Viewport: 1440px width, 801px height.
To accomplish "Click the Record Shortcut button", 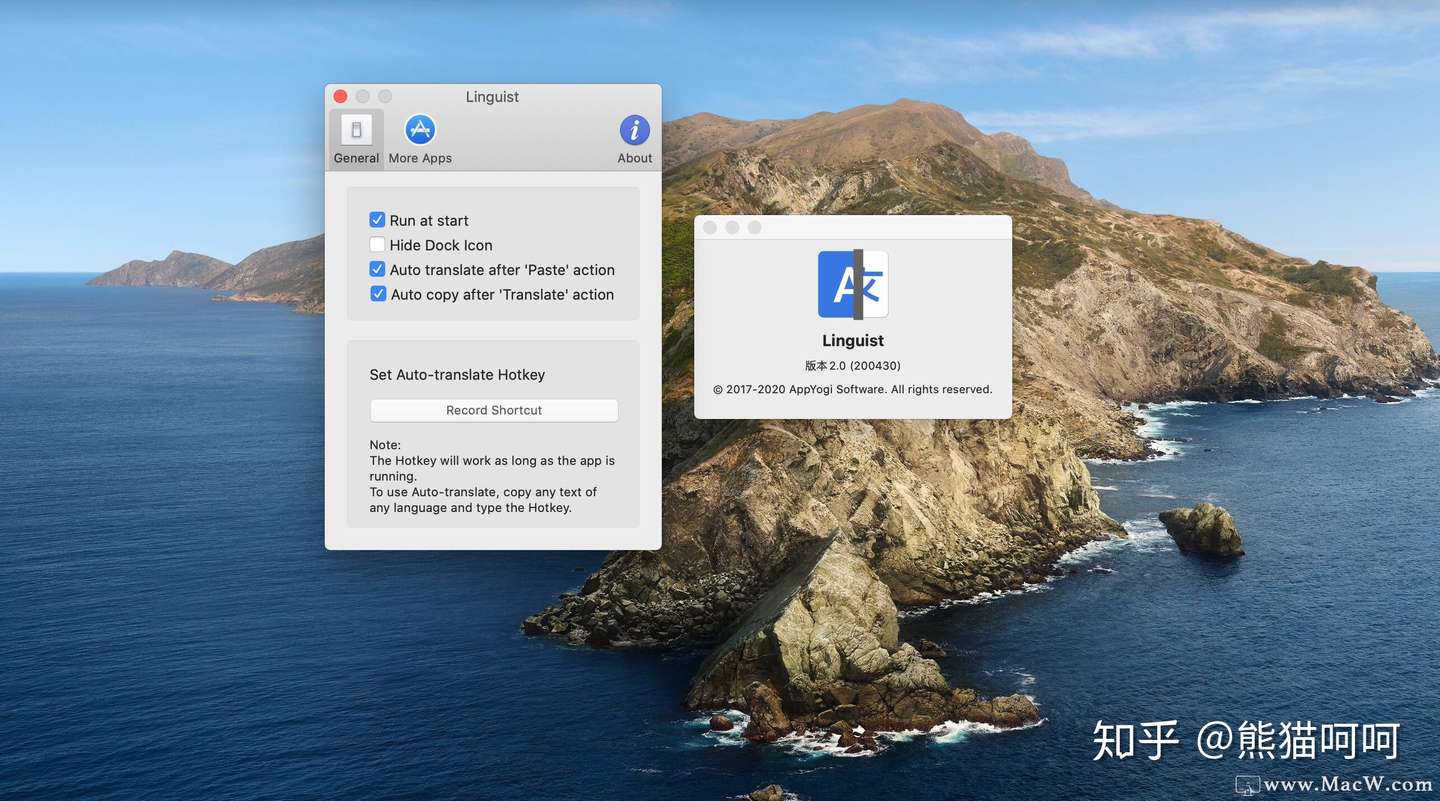I will point(494,410).
